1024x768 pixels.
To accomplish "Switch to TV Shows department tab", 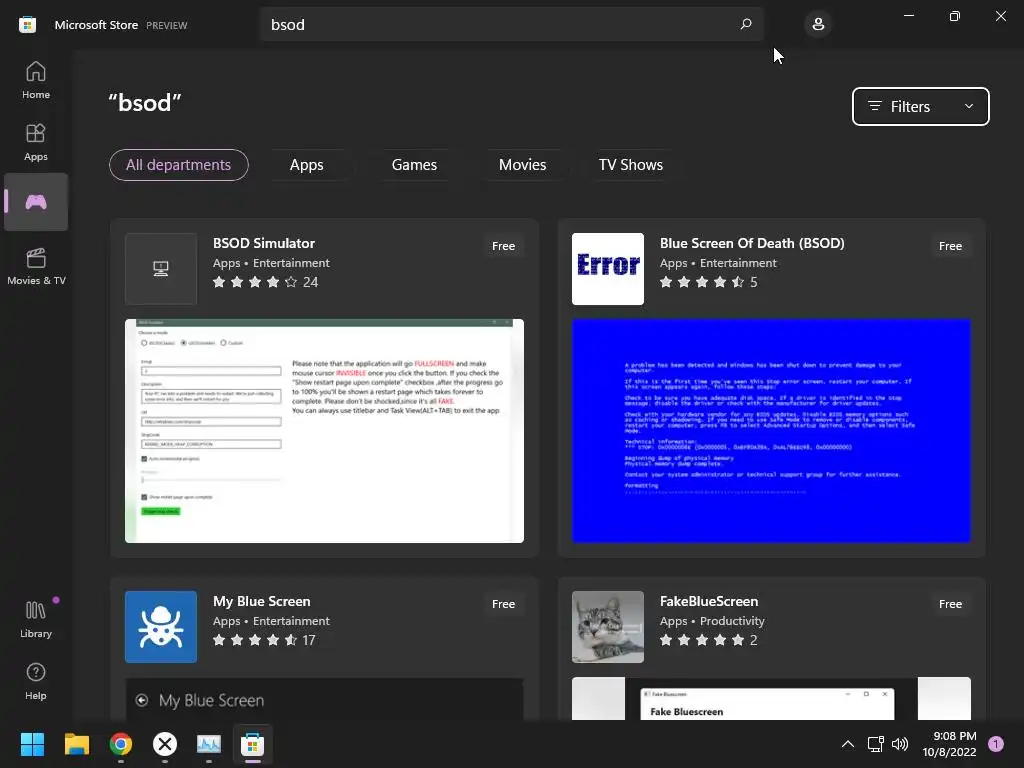I will tap(630, 165).
